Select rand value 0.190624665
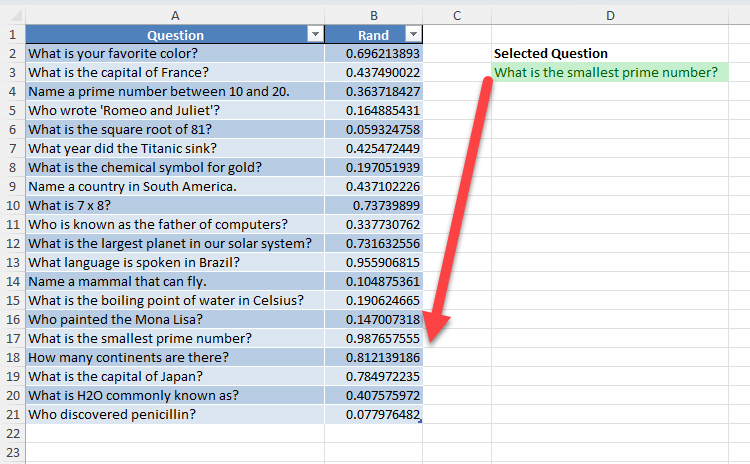Image resolution: width=750 pixels, height=464 pixels. click(374, 300)
